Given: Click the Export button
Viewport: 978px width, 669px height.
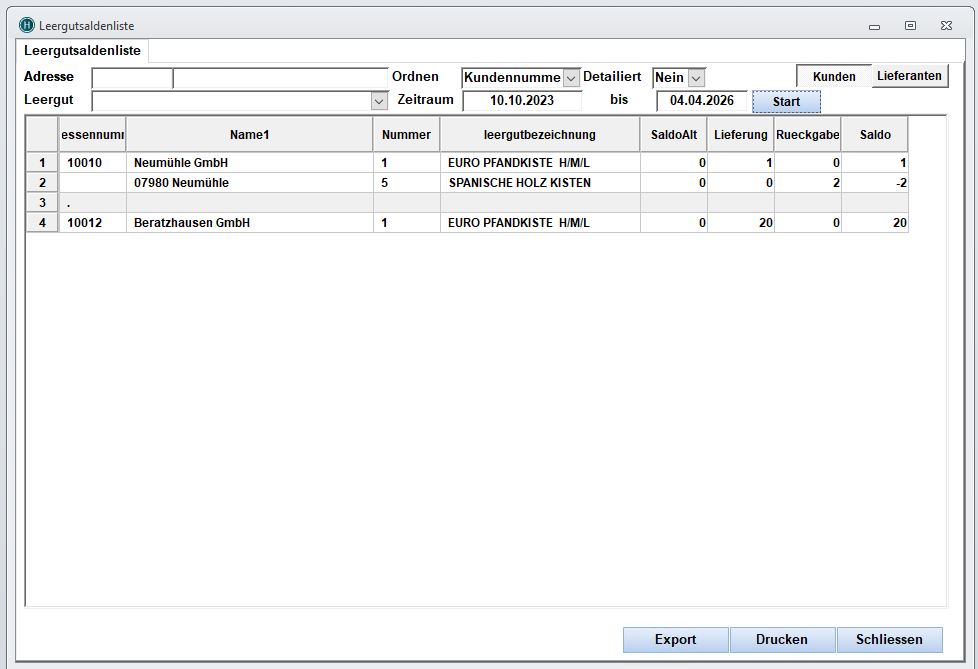Looking at the screenshot, I should pos(675,640).
